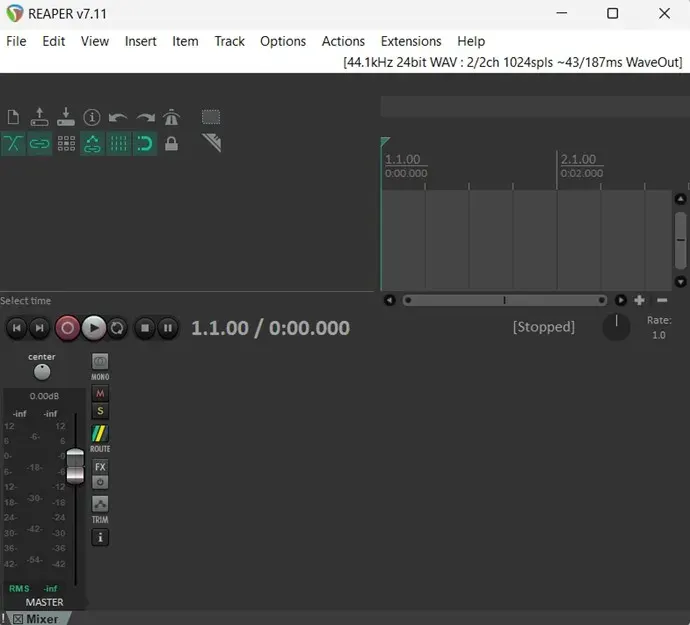Select the Mixer docker tab
Image resolution: width=690 pixels, height=625 pixels.
42,619
